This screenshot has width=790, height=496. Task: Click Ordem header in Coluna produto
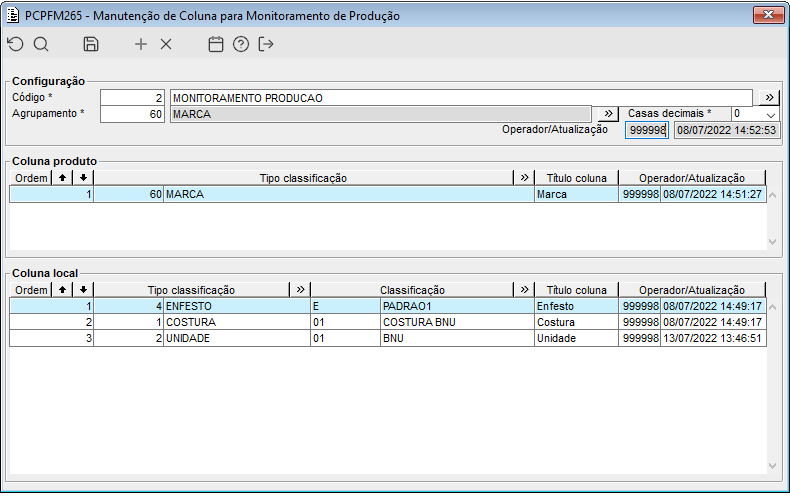click(31, 178)
